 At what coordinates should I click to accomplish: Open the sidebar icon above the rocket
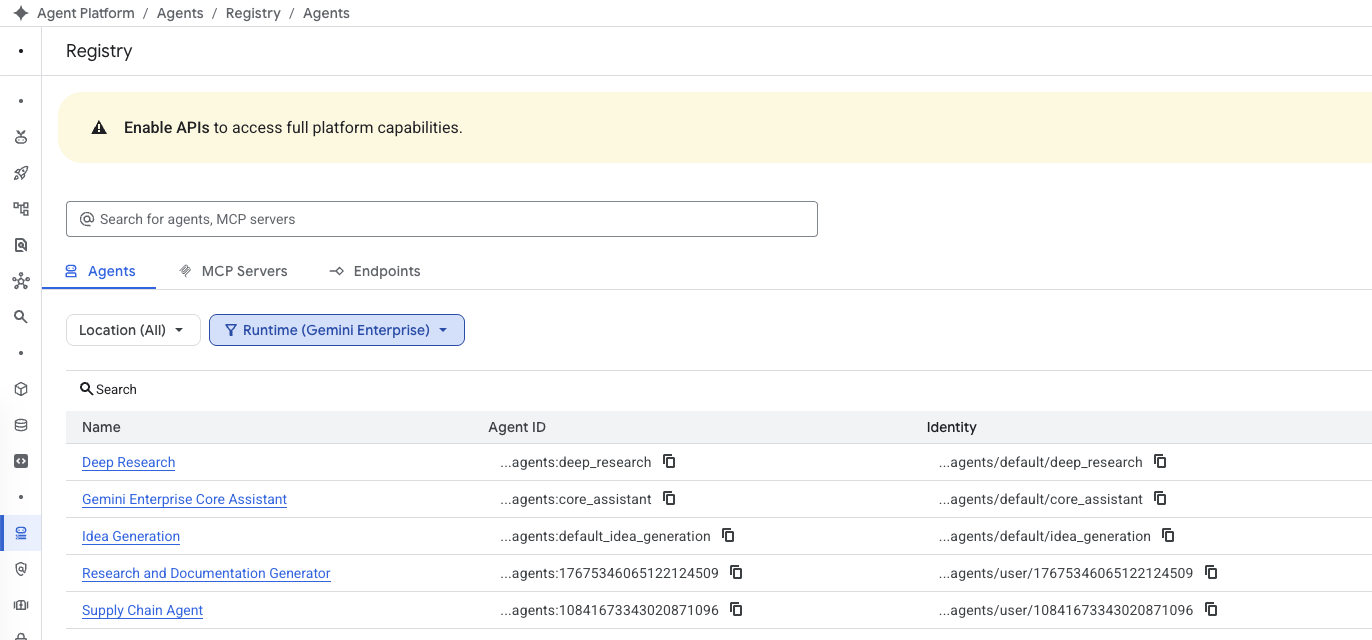coord(21,137)
